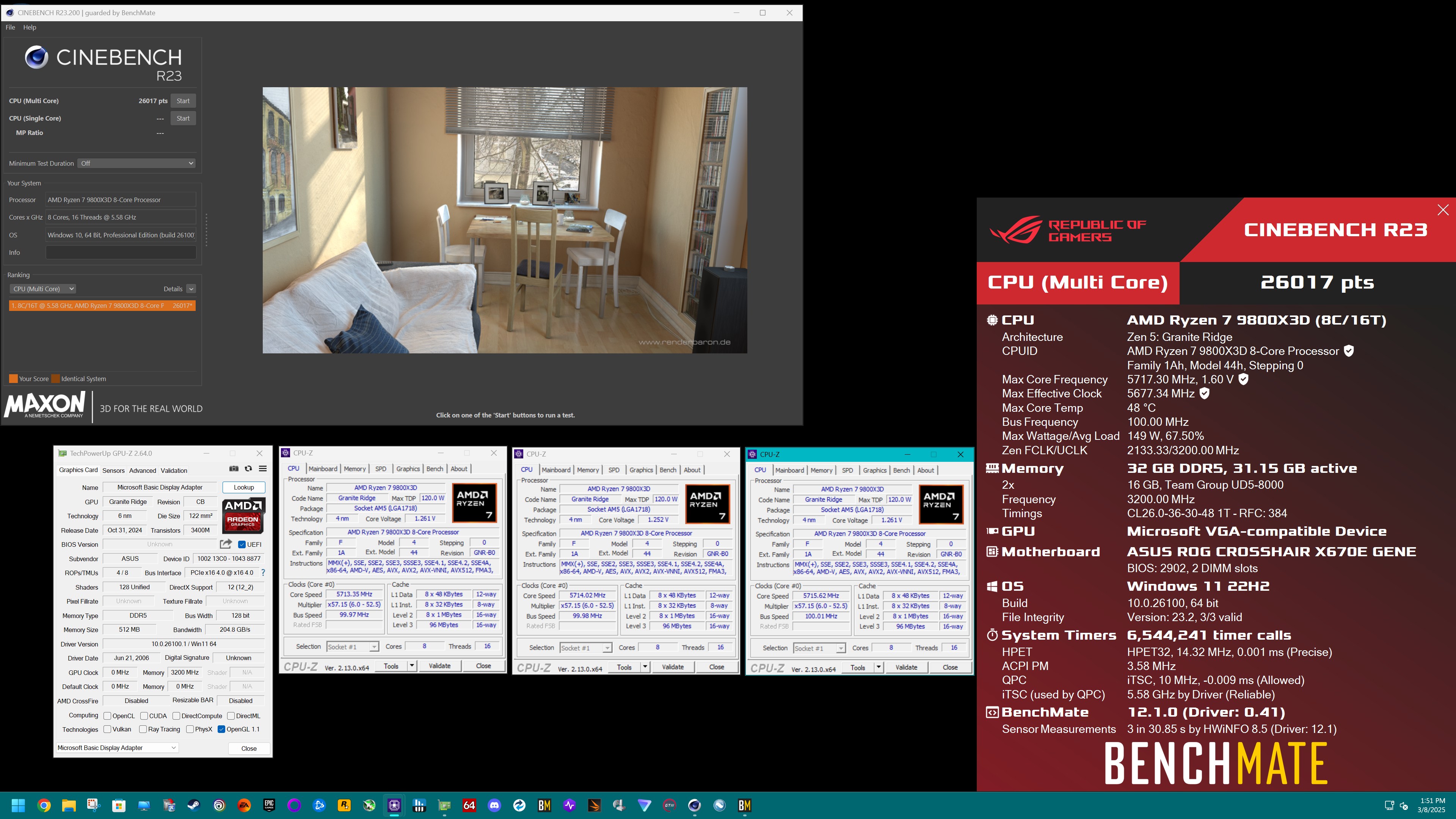Open the GPU-Z display adapter selector dropdown
The width and height of the screenshot is (1456, 819).
coord(117,748)
